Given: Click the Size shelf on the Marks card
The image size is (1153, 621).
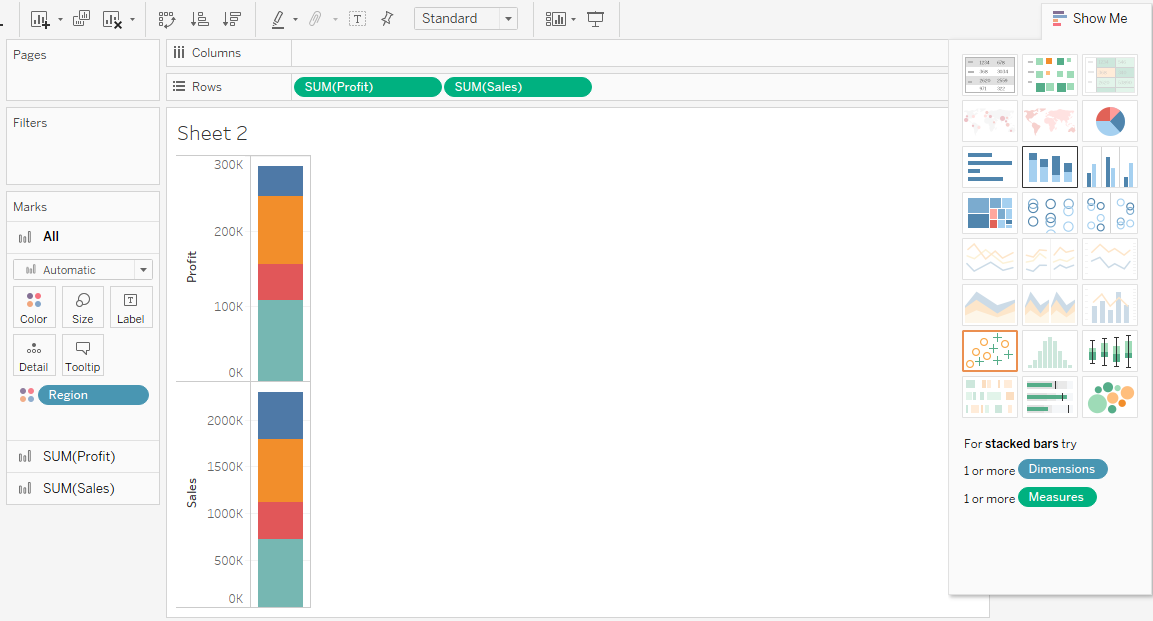Looking at the screenshot, I should click(x=82, y=307).
